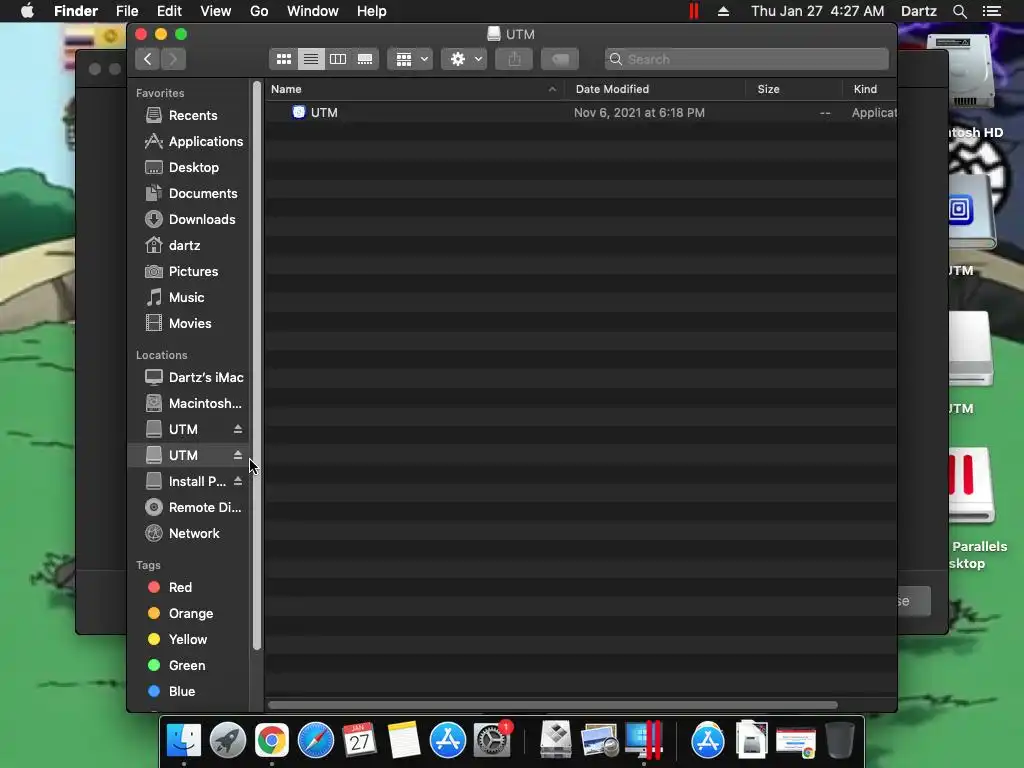Click the sidebar vertical scrollbar
Viewport: 1024px width, 768px height.
tap(257, 366)
